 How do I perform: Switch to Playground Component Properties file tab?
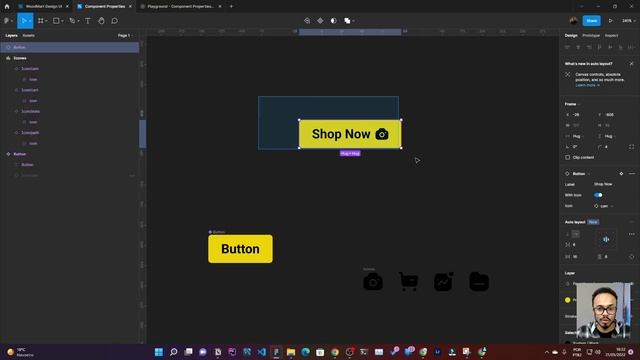pos(180,7)
